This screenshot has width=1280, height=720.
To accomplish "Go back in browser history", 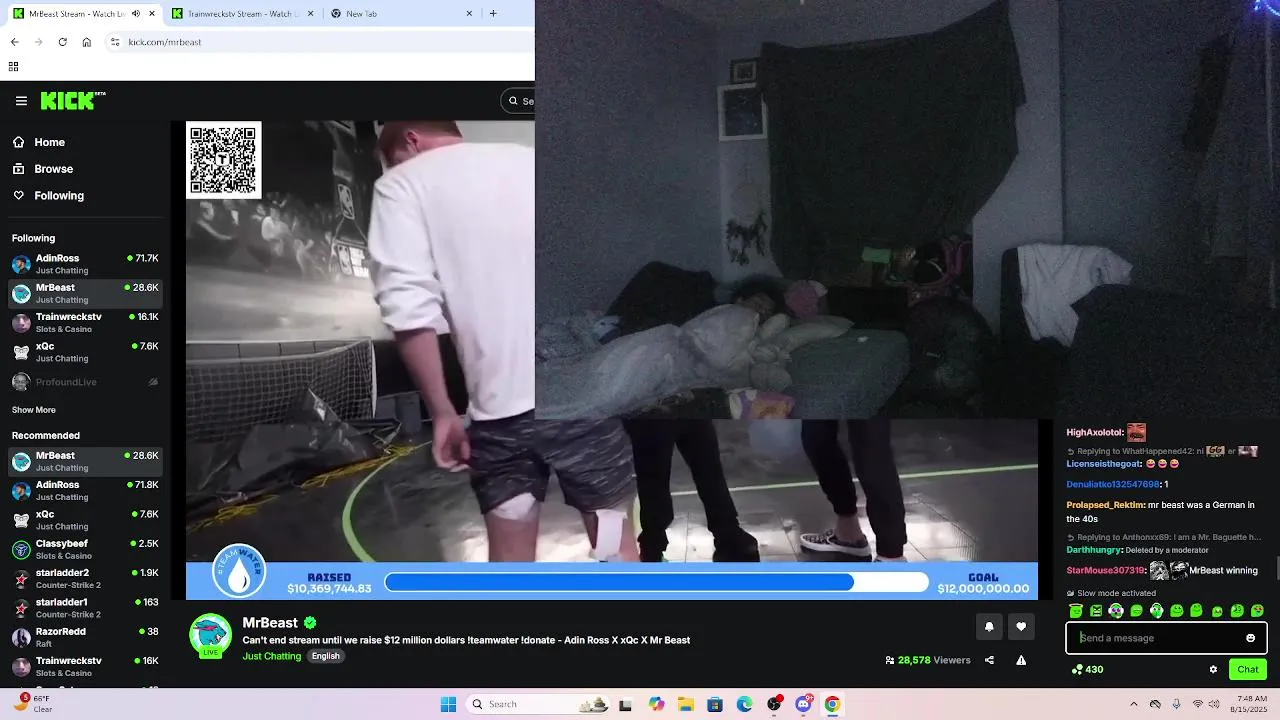I will [x=14, y=42].
